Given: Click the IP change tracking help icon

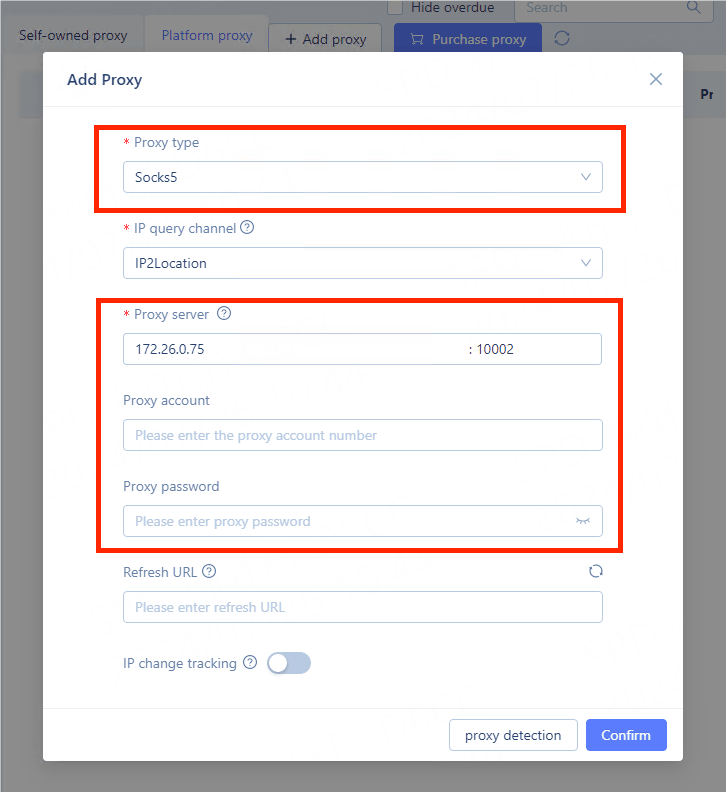Looking at the screenshot, I should 250,662.
